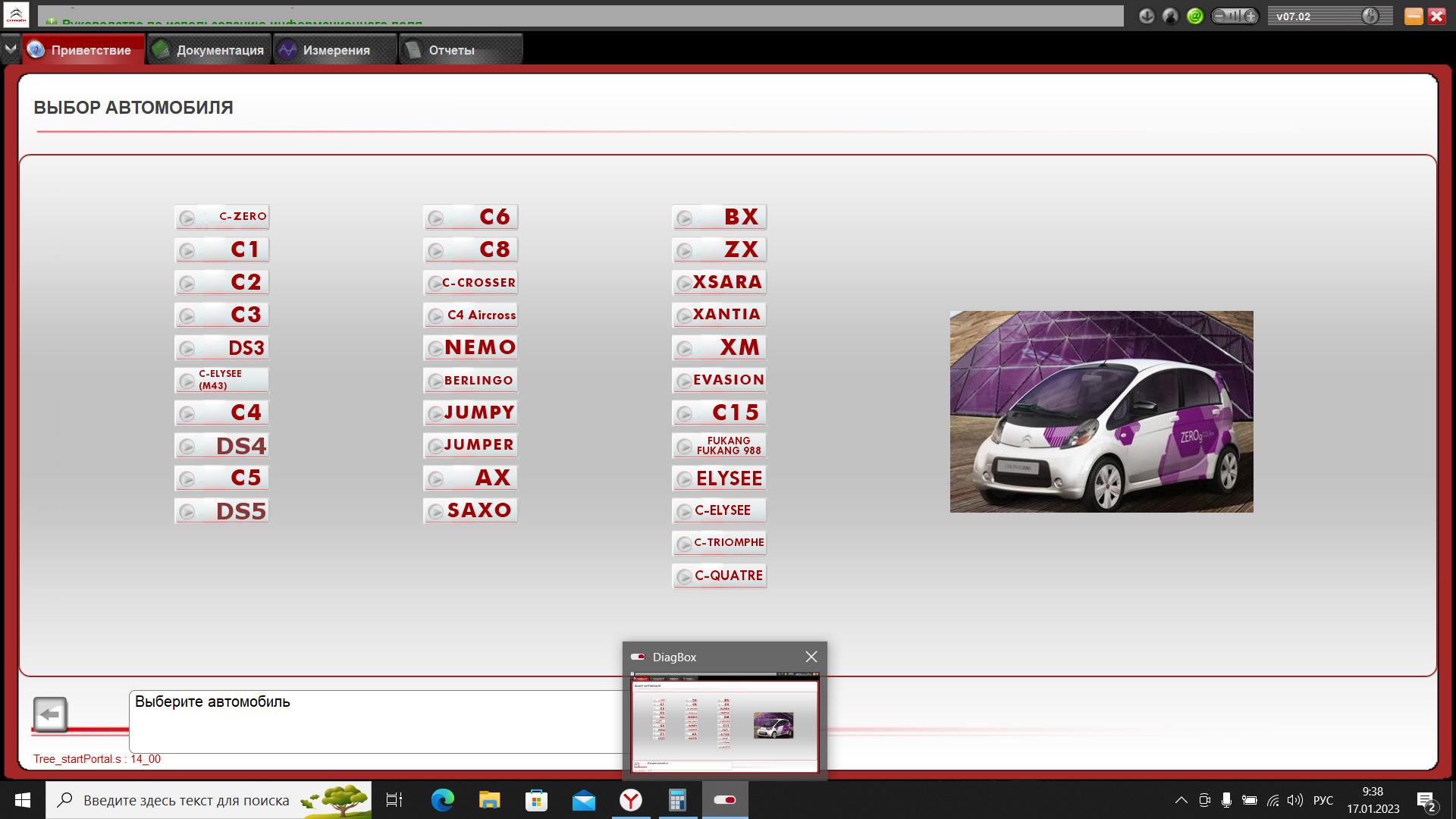Click the user profile icon in top bar
1456x819 pixels.
(1170, 16)
